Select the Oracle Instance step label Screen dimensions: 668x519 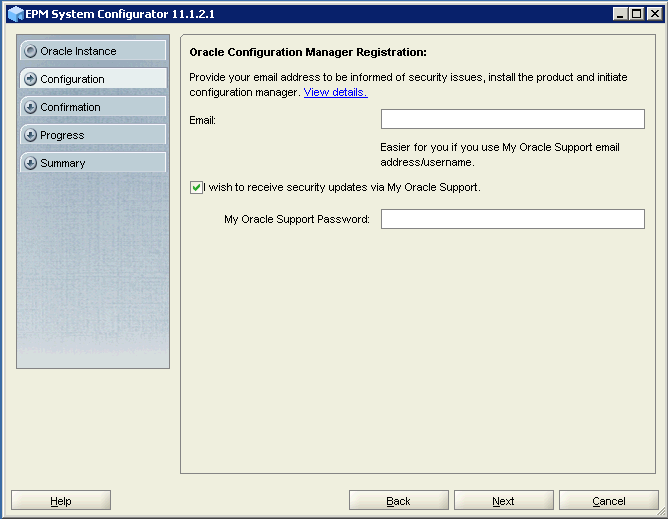pos(78,51)
